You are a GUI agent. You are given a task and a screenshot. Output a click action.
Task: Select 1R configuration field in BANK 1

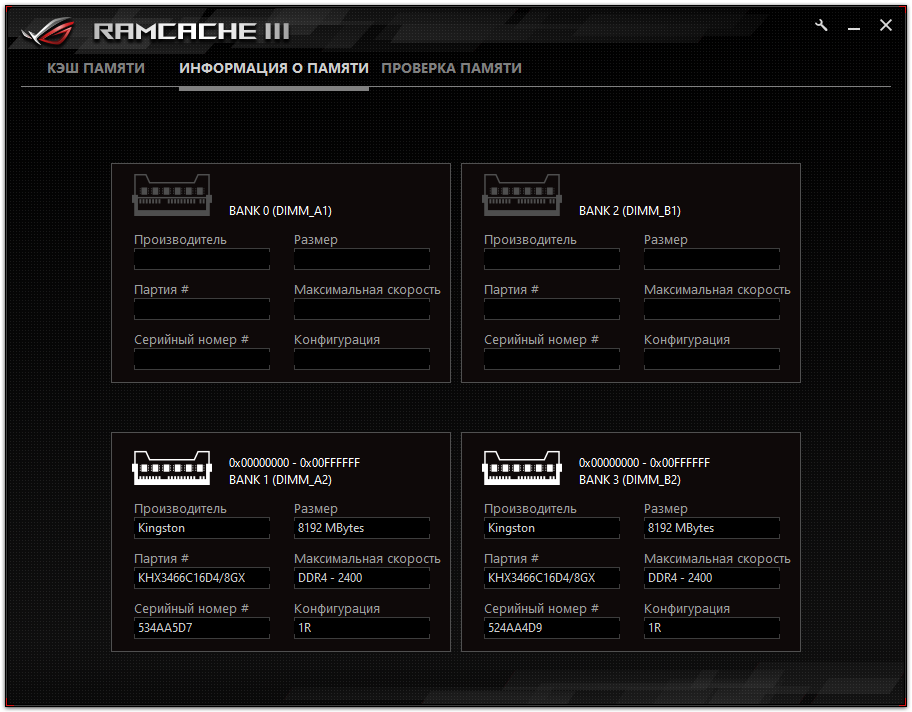362,628
